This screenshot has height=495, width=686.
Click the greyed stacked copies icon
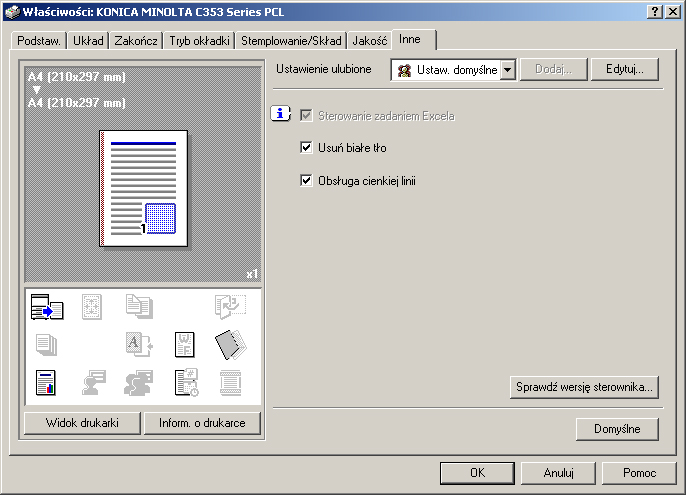(x=46, y=345)
